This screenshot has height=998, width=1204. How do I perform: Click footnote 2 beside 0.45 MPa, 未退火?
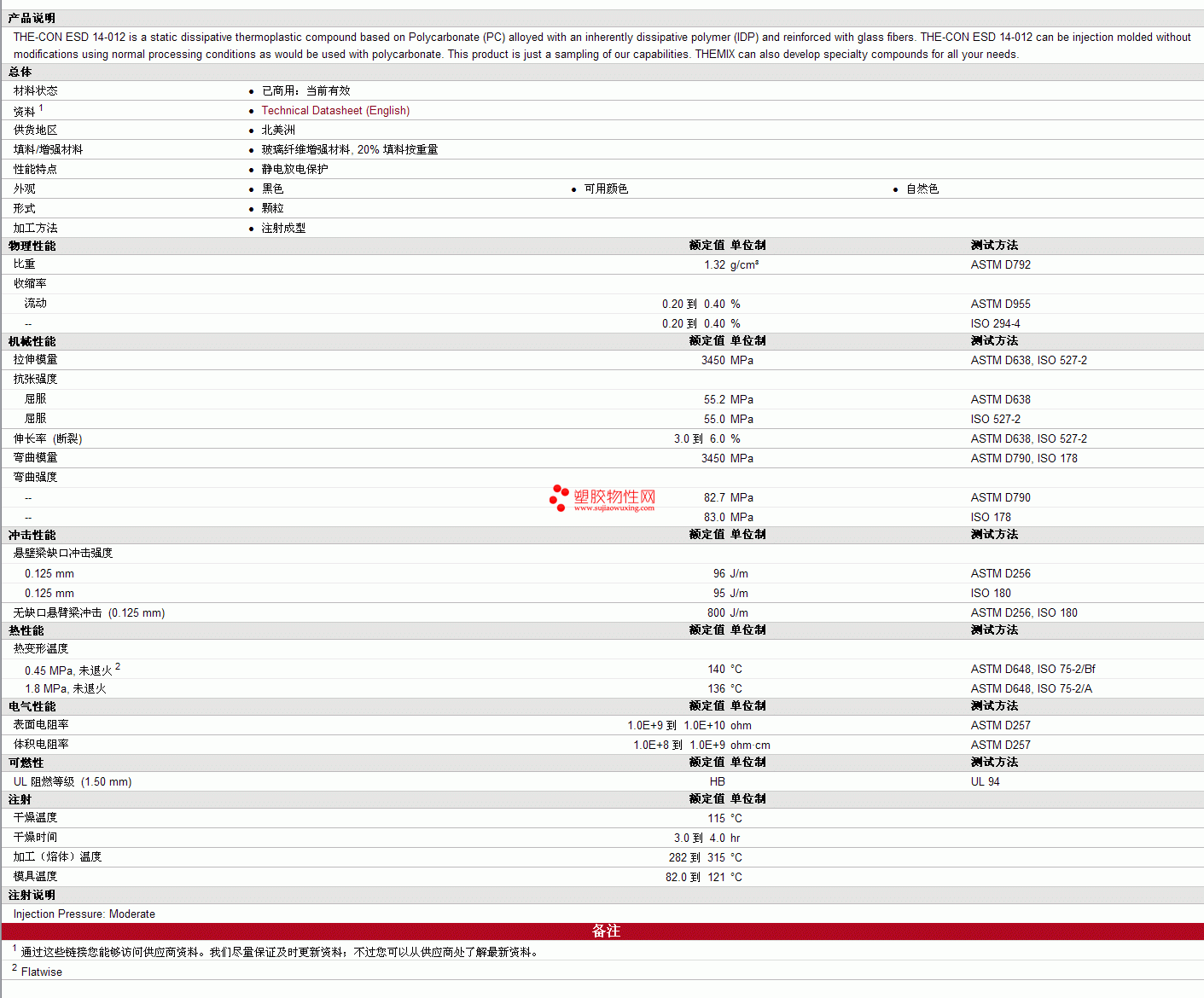coord(118,667)
